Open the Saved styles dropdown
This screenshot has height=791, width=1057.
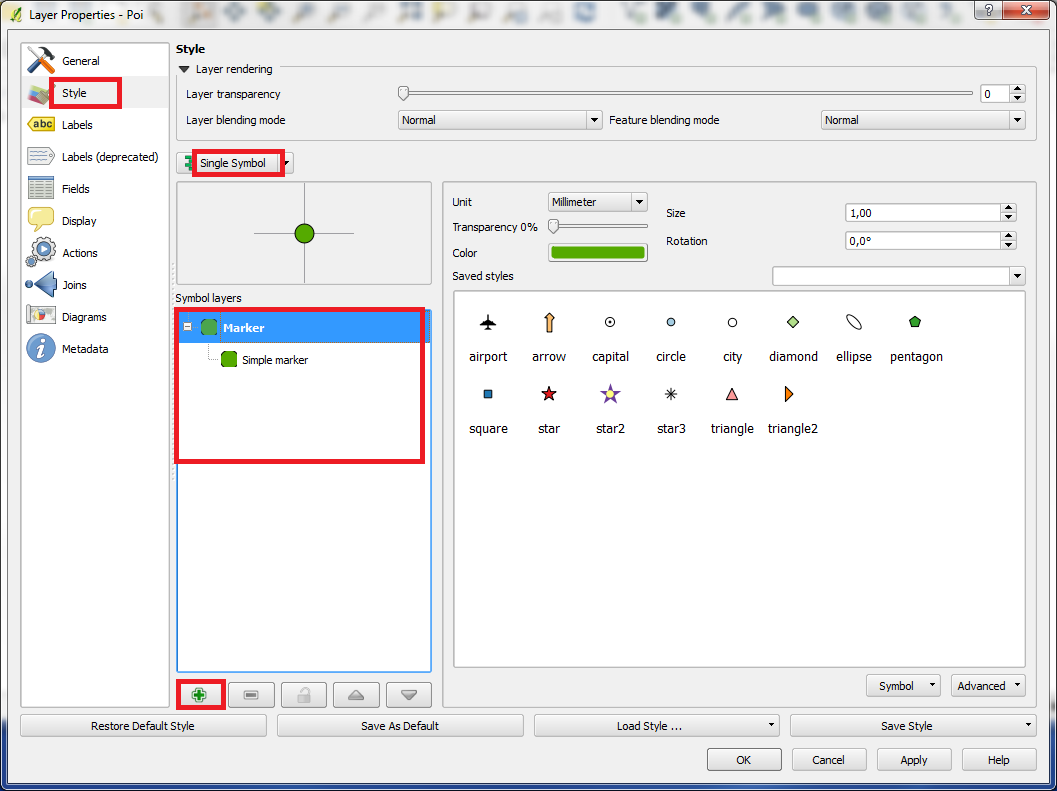pos(899,276)
